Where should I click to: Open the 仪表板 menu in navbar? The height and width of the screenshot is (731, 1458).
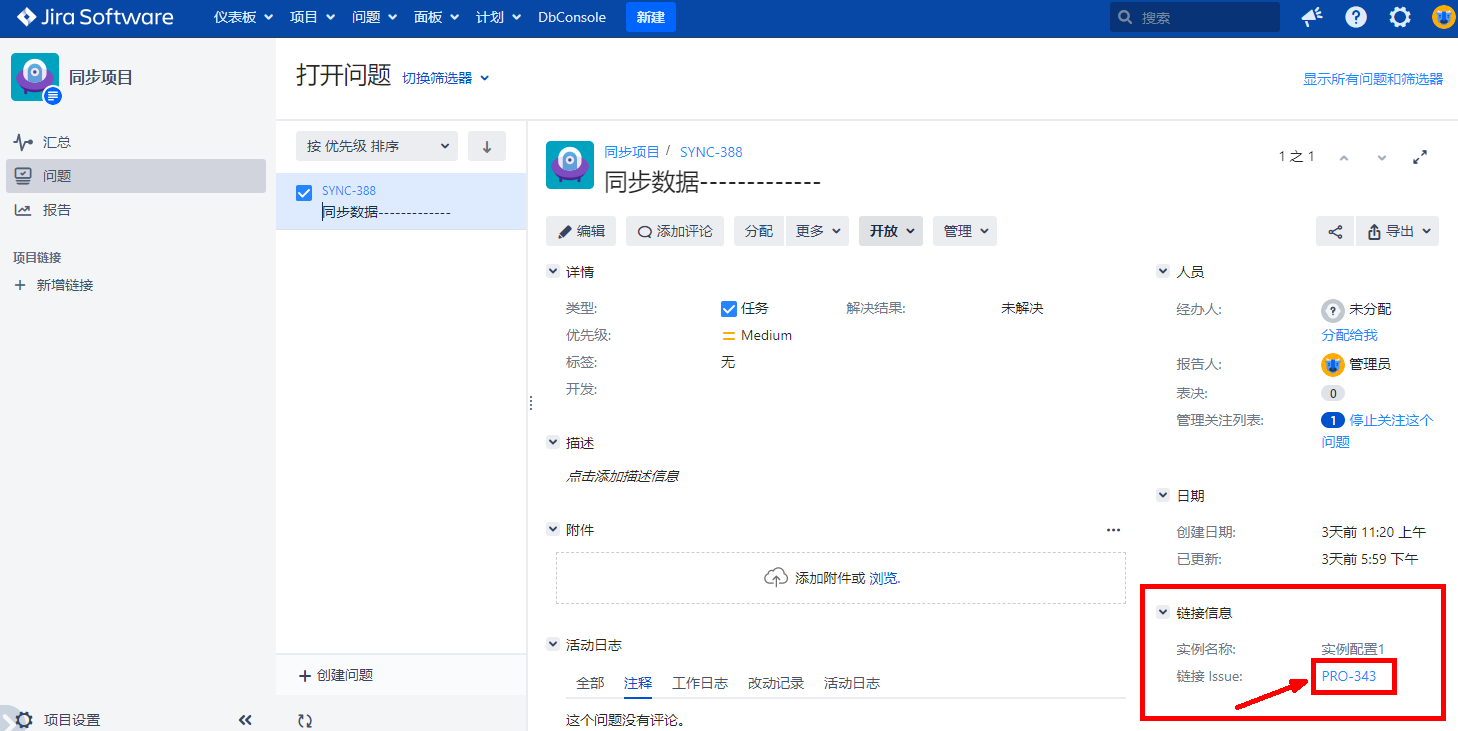point(243,17)
